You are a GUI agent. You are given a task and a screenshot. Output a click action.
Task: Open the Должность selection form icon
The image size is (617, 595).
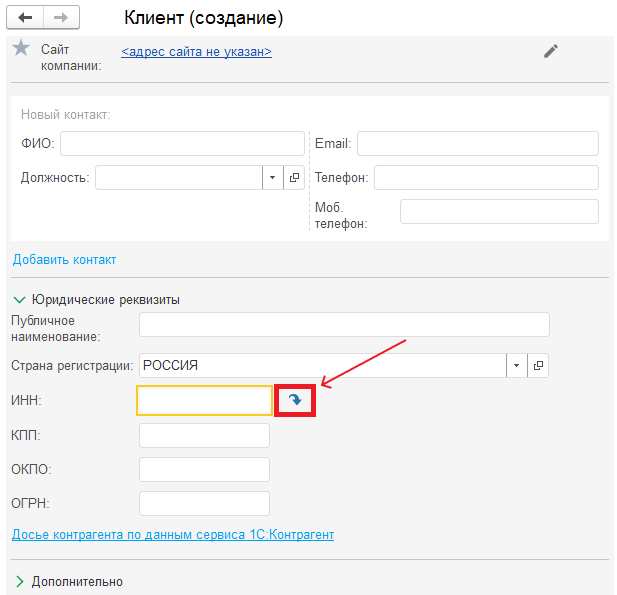[x=294, y=177]
